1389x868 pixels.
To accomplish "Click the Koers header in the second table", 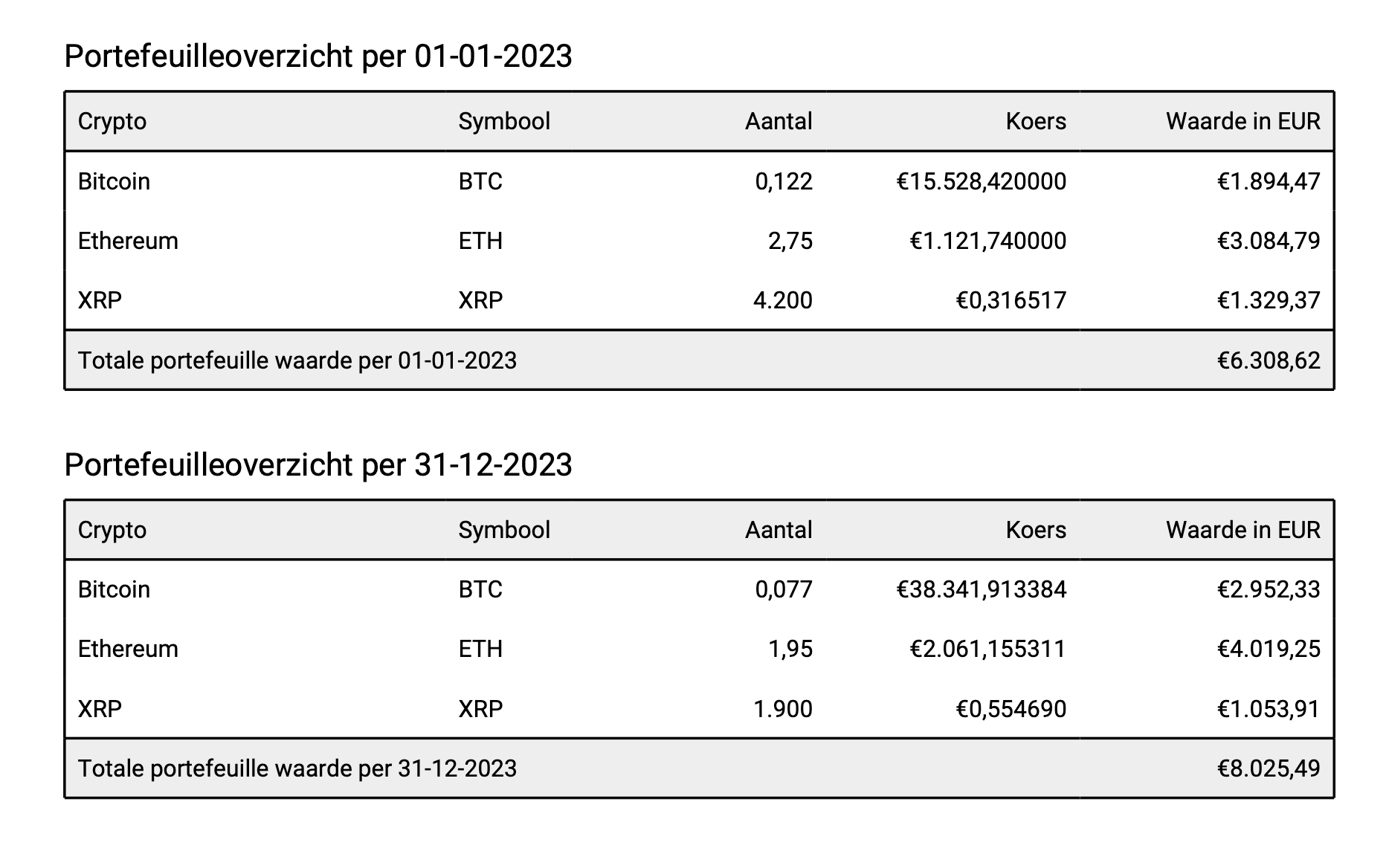I will 1036,530.
